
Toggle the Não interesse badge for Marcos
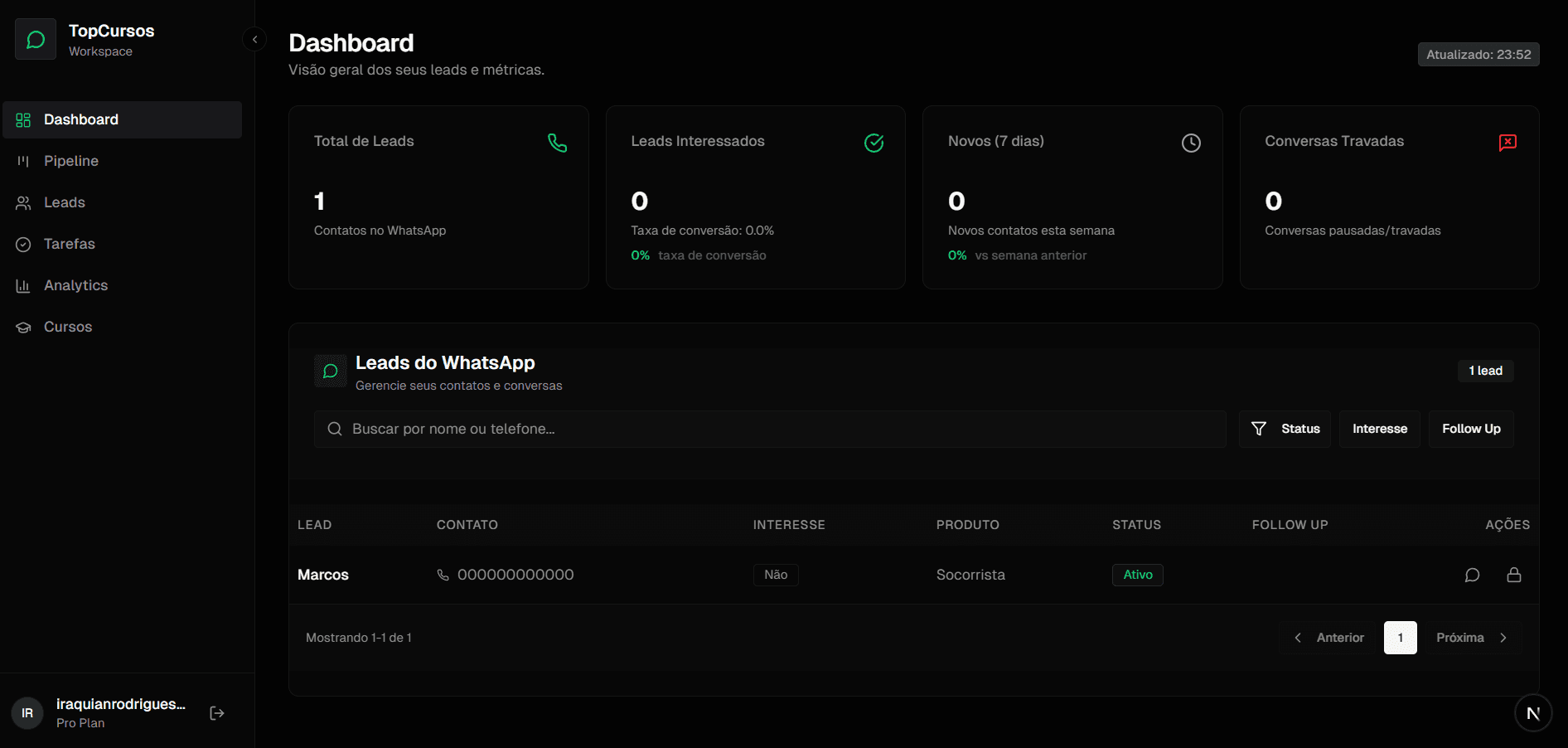(775, 574)
